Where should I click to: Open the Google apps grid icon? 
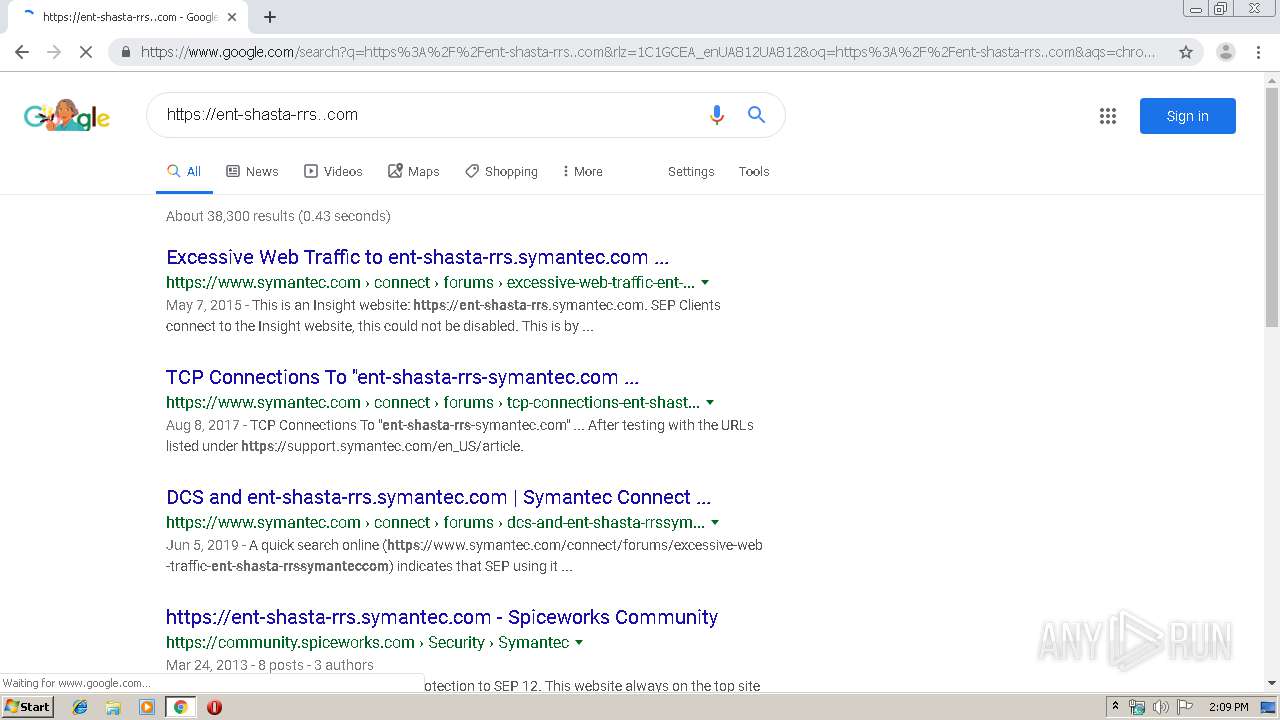(1107, 116)
